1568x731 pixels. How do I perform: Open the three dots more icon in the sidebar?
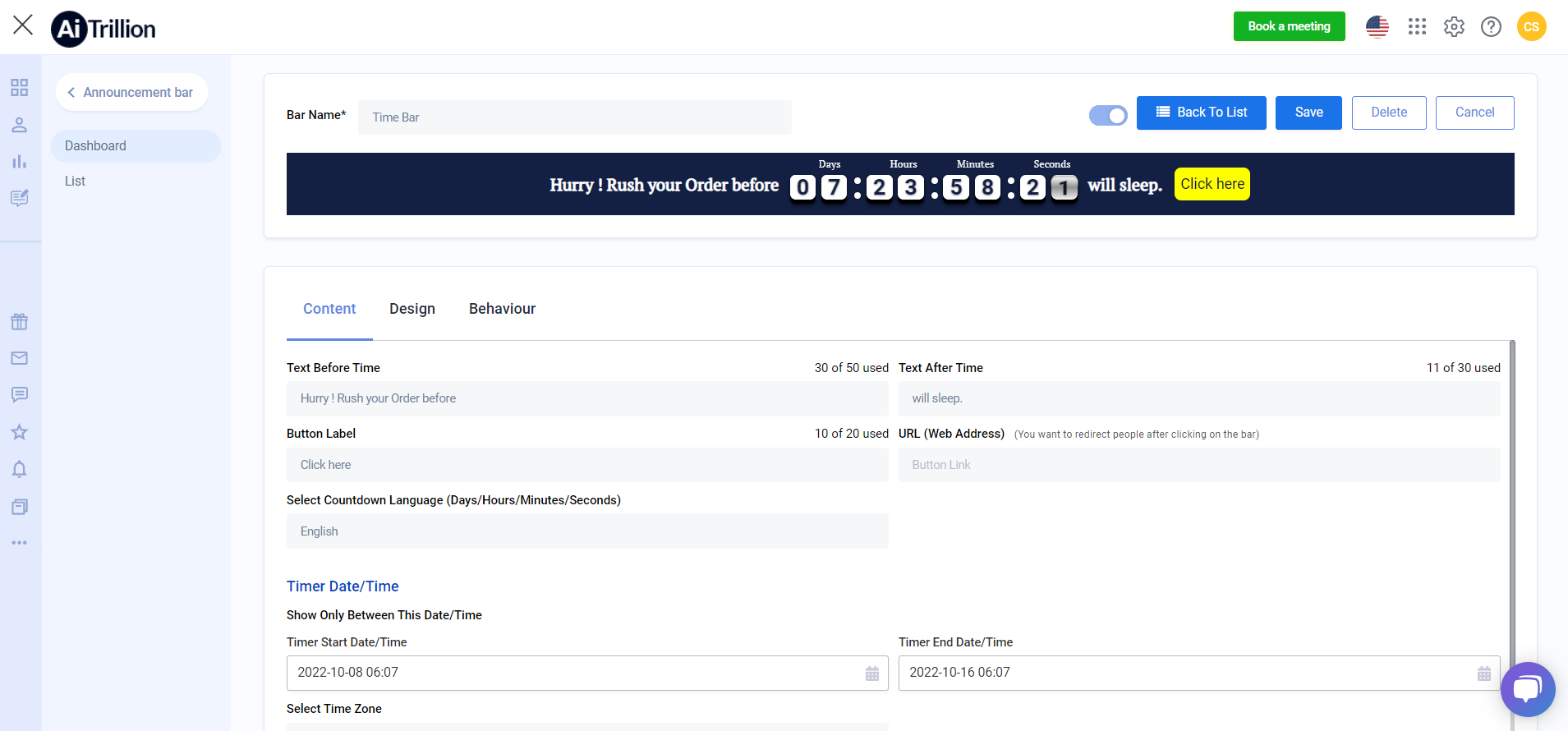coord(20,543)
